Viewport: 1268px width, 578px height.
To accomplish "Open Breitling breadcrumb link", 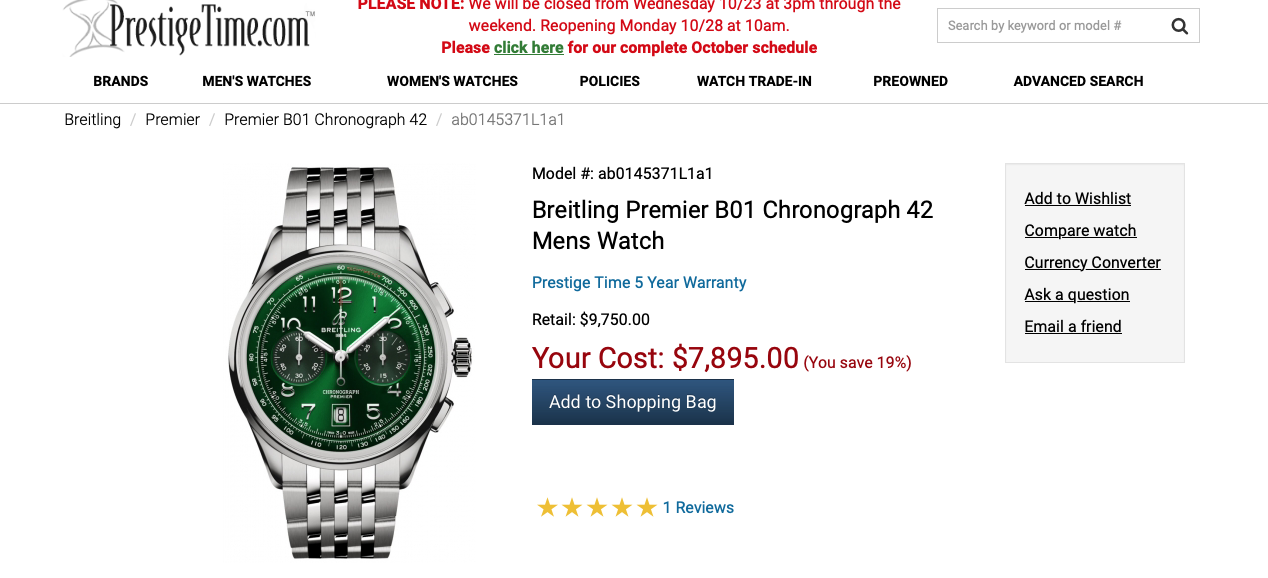I will click(93, 120).
